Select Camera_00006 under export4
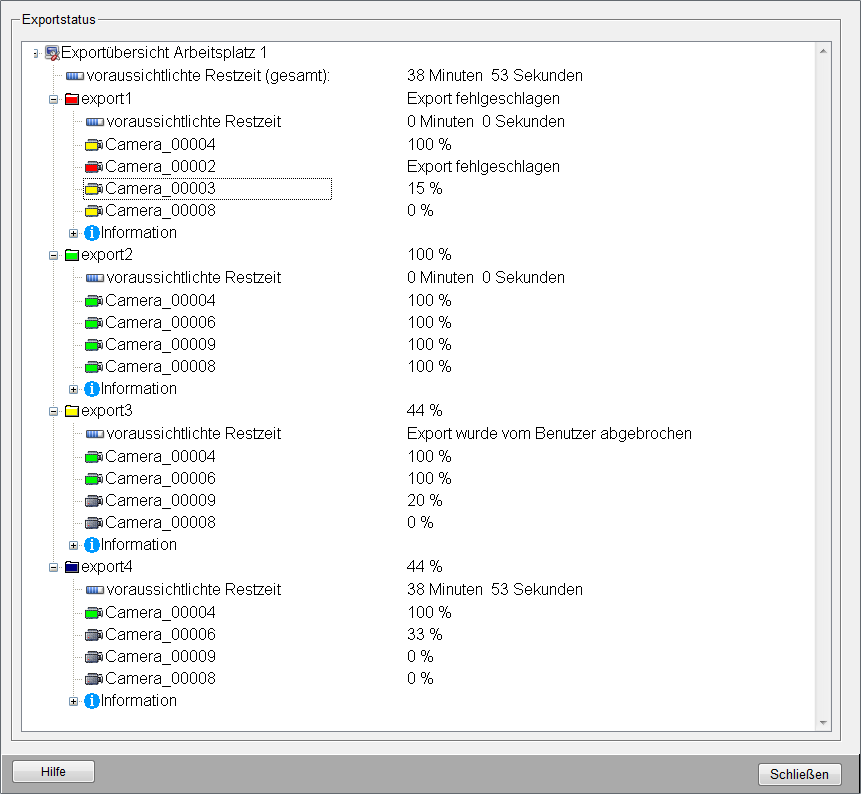Screen dimensions: 861x794 click(160, 635)
